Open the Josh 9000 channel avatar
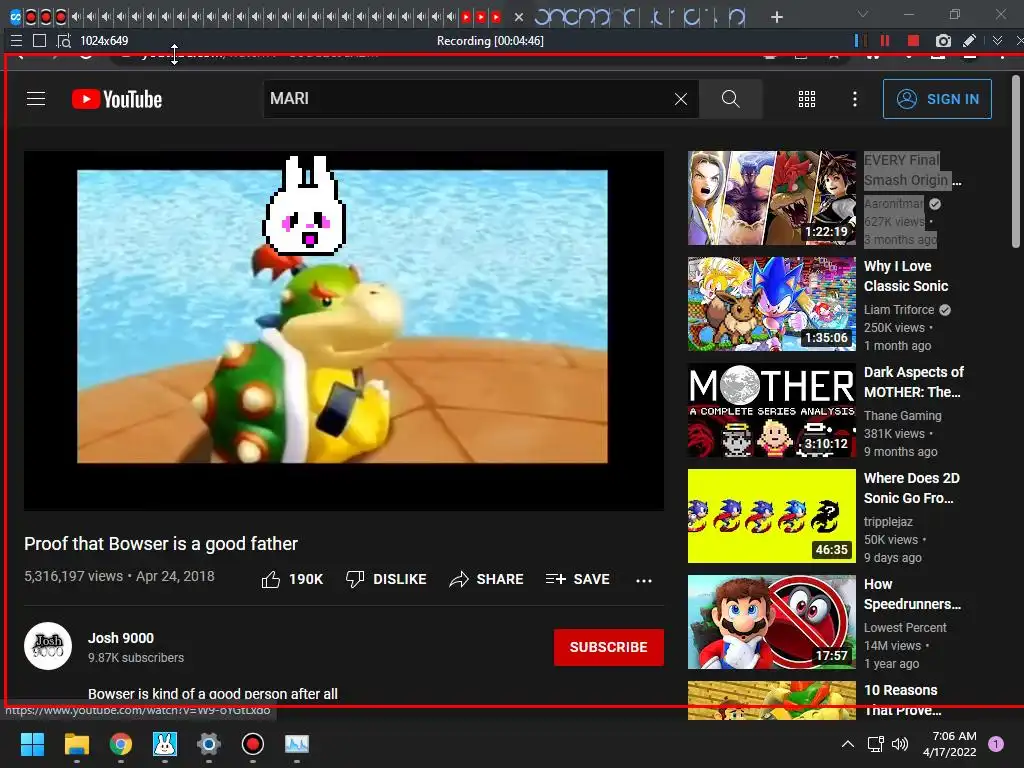 coord(48,647)
